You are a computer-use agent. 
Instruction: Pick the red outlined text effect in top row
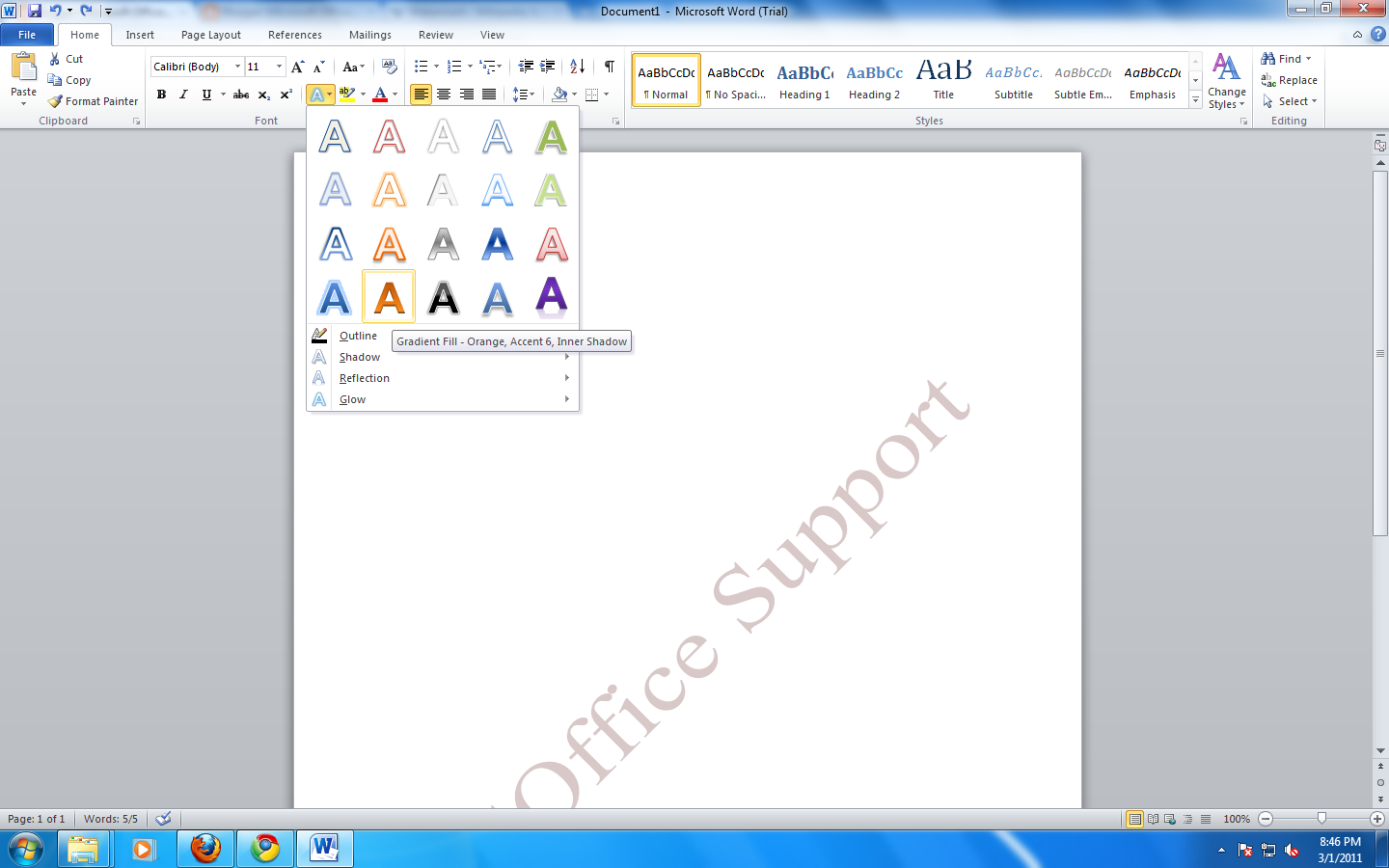point(389,136)
